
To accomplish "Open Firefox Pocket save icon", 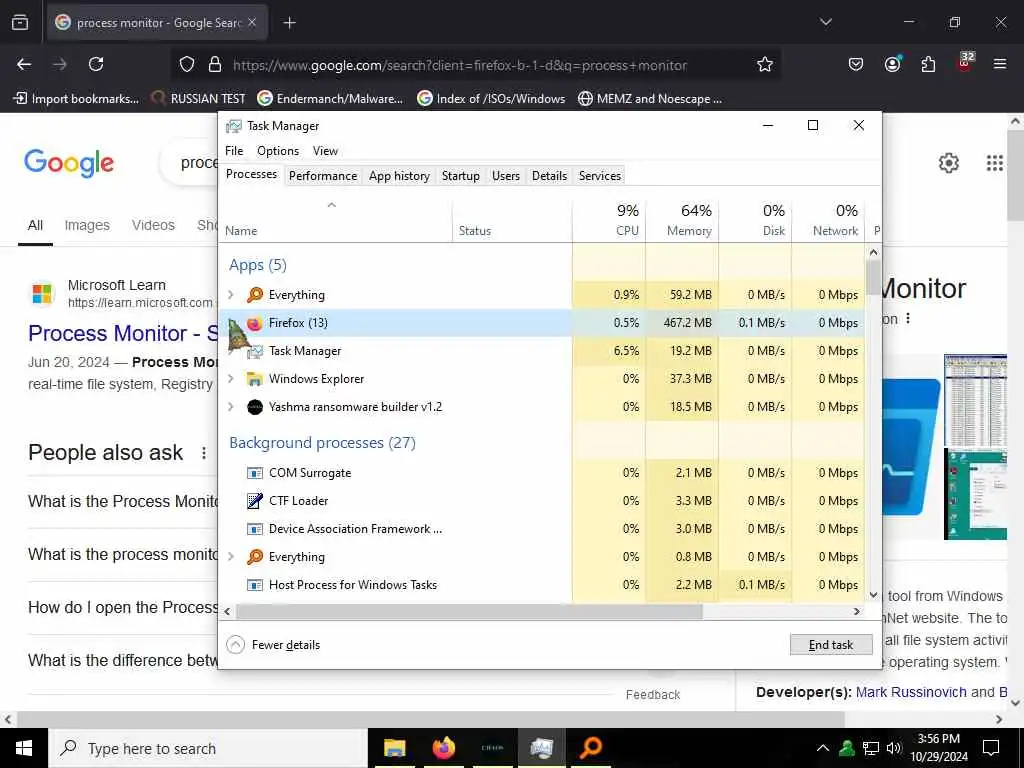I will (856, 64).
